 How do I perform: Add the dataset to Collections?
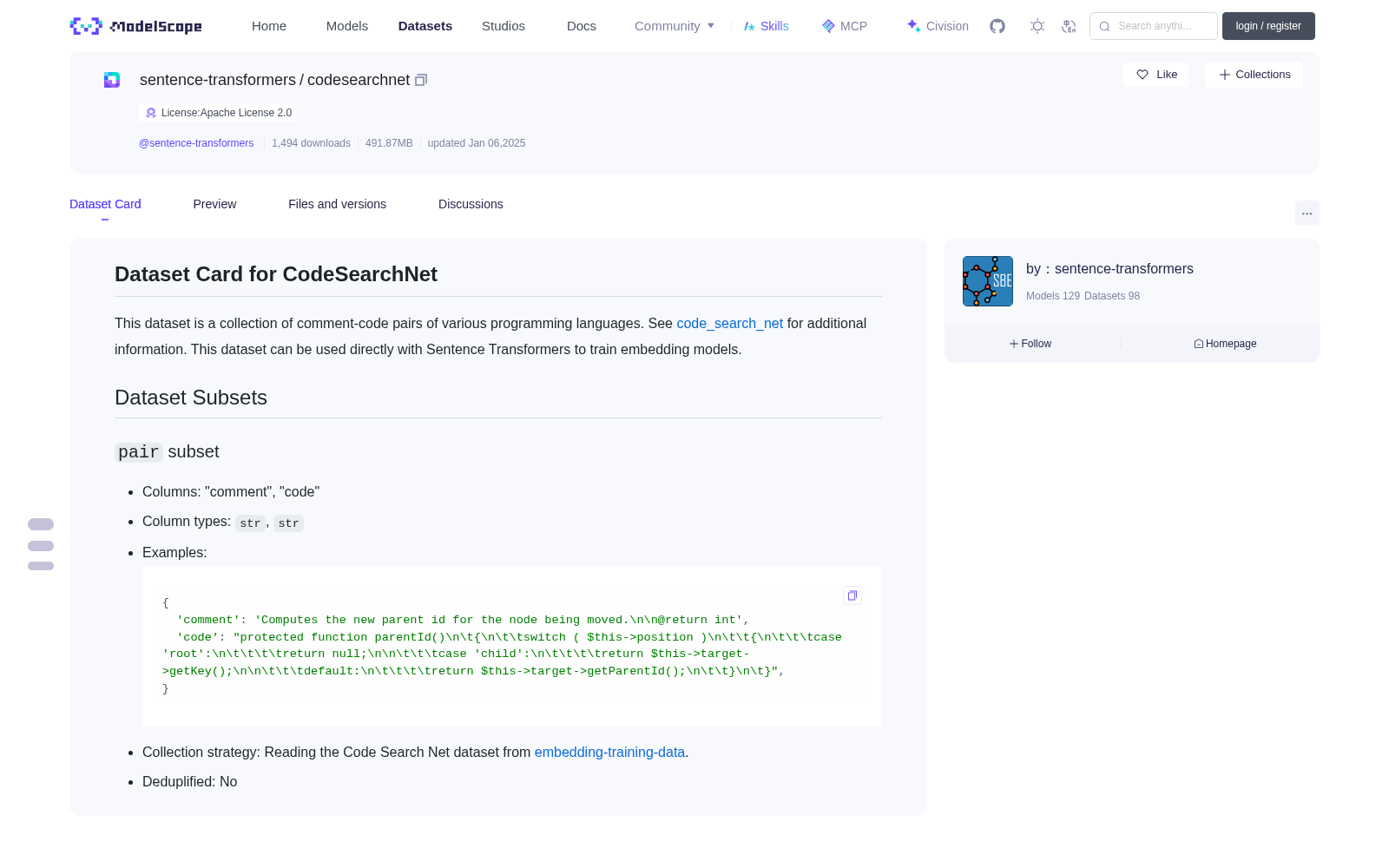pyautogui.click(x=1254, y=75)
